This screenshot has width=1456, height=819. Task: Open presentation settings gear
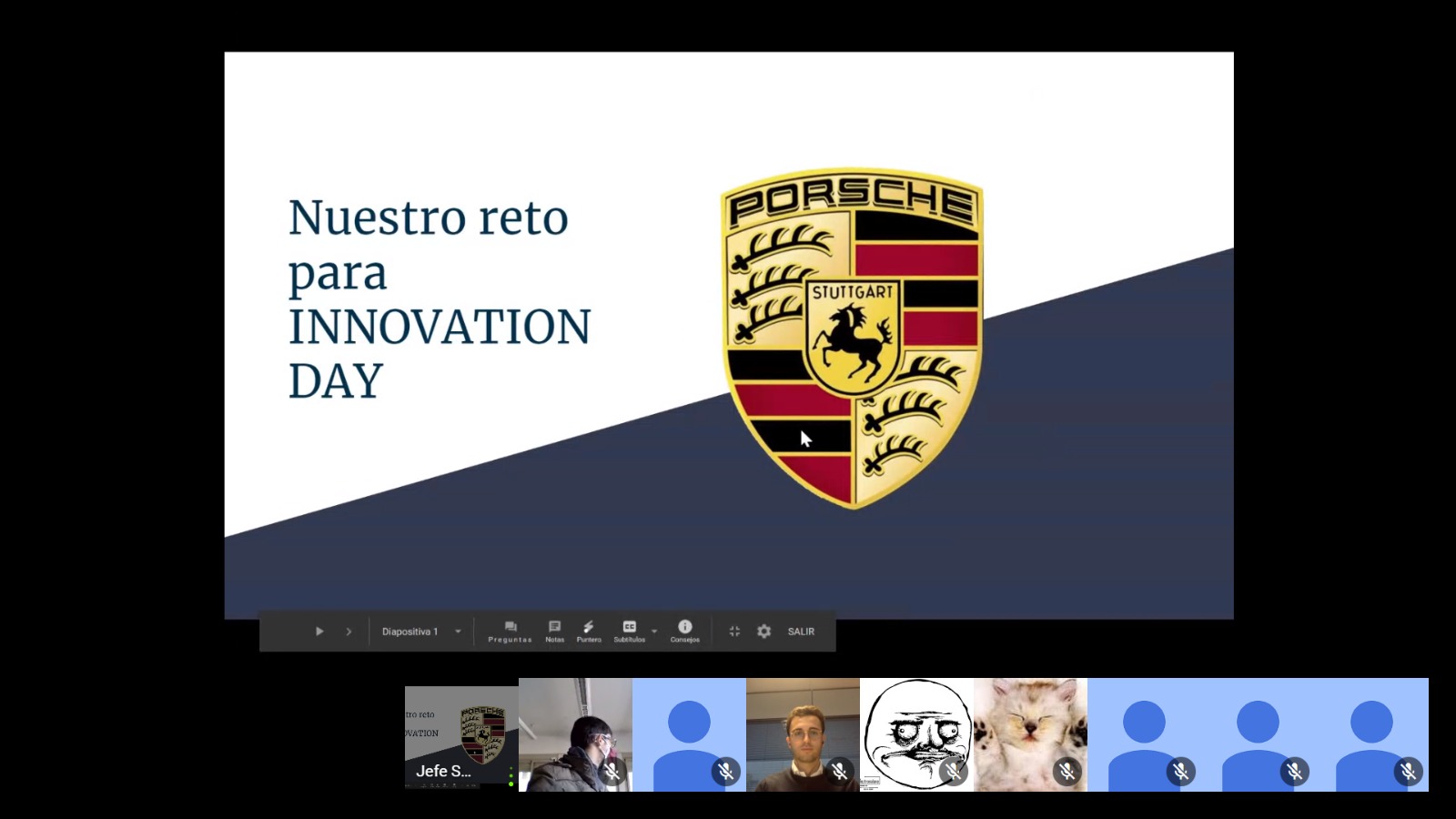pyautogui.click(x=764, y=632)
